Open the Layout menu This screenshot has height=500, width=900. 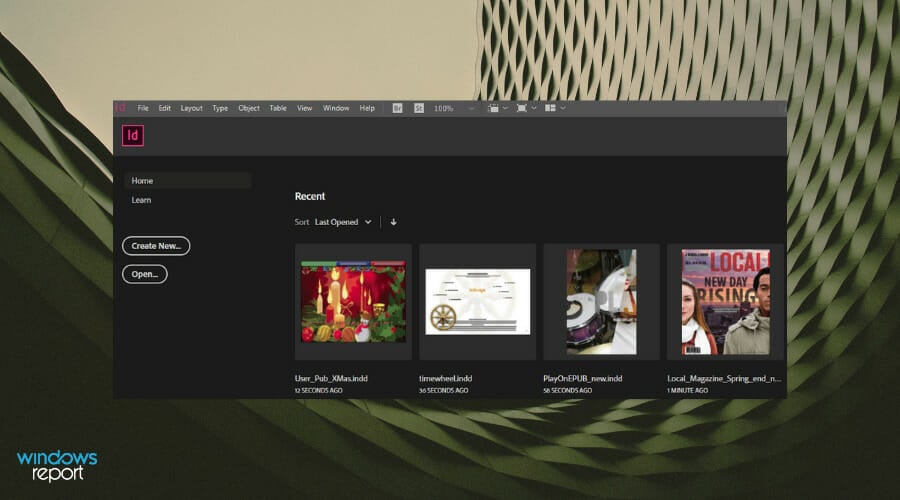[191, 108]
